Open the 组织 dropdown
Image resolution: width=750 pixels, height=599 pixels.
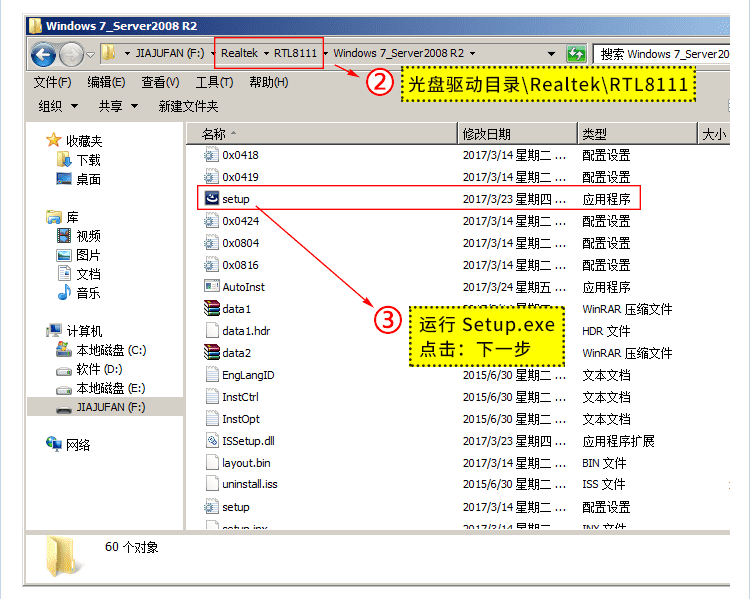coord(58,106)
